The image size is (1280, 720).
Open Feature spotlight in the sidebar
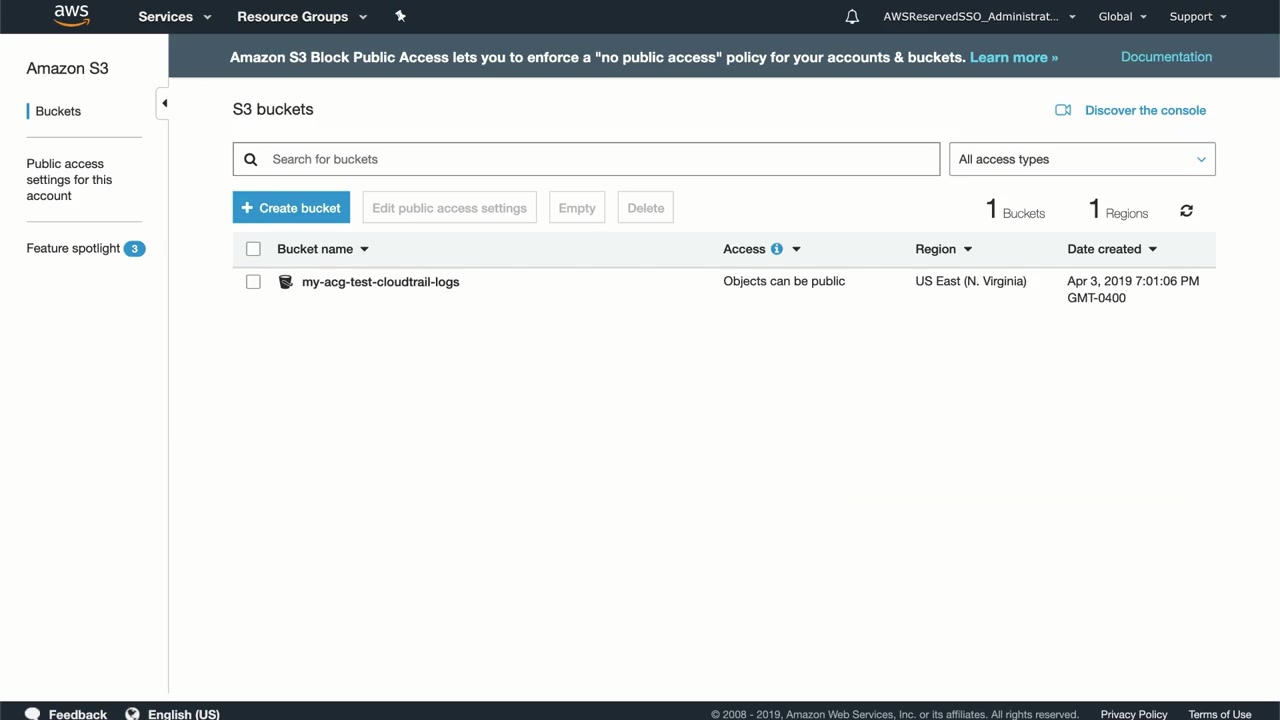click(x=73, y=248)
